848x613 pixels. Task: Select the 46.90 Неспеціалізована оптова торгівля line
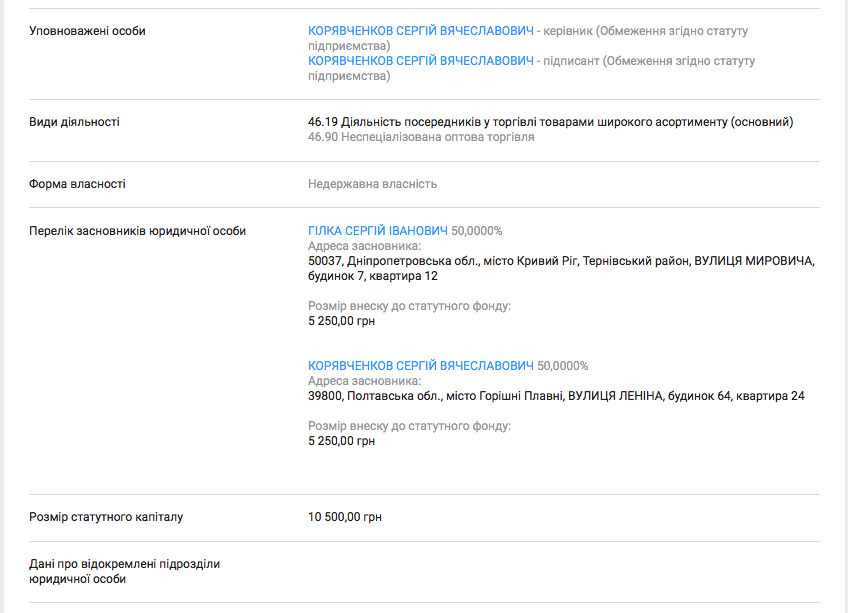[x=421, y=137]
